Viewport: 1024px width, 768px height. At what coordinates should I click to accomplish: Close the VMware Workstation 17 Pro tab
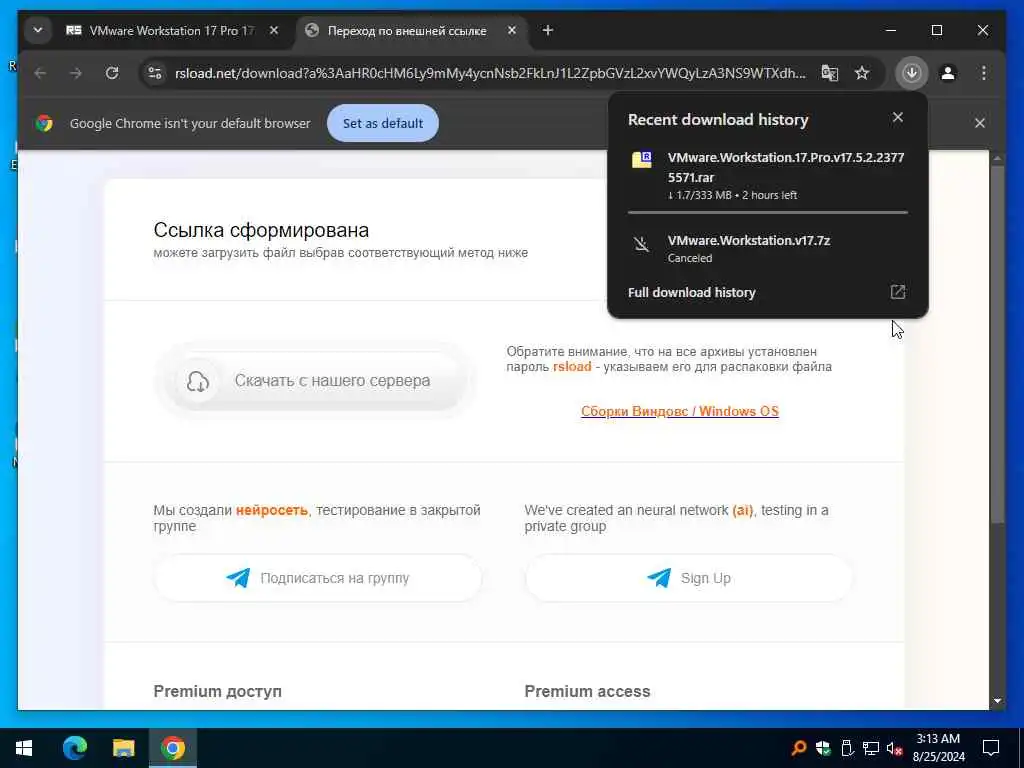(274, 31)
